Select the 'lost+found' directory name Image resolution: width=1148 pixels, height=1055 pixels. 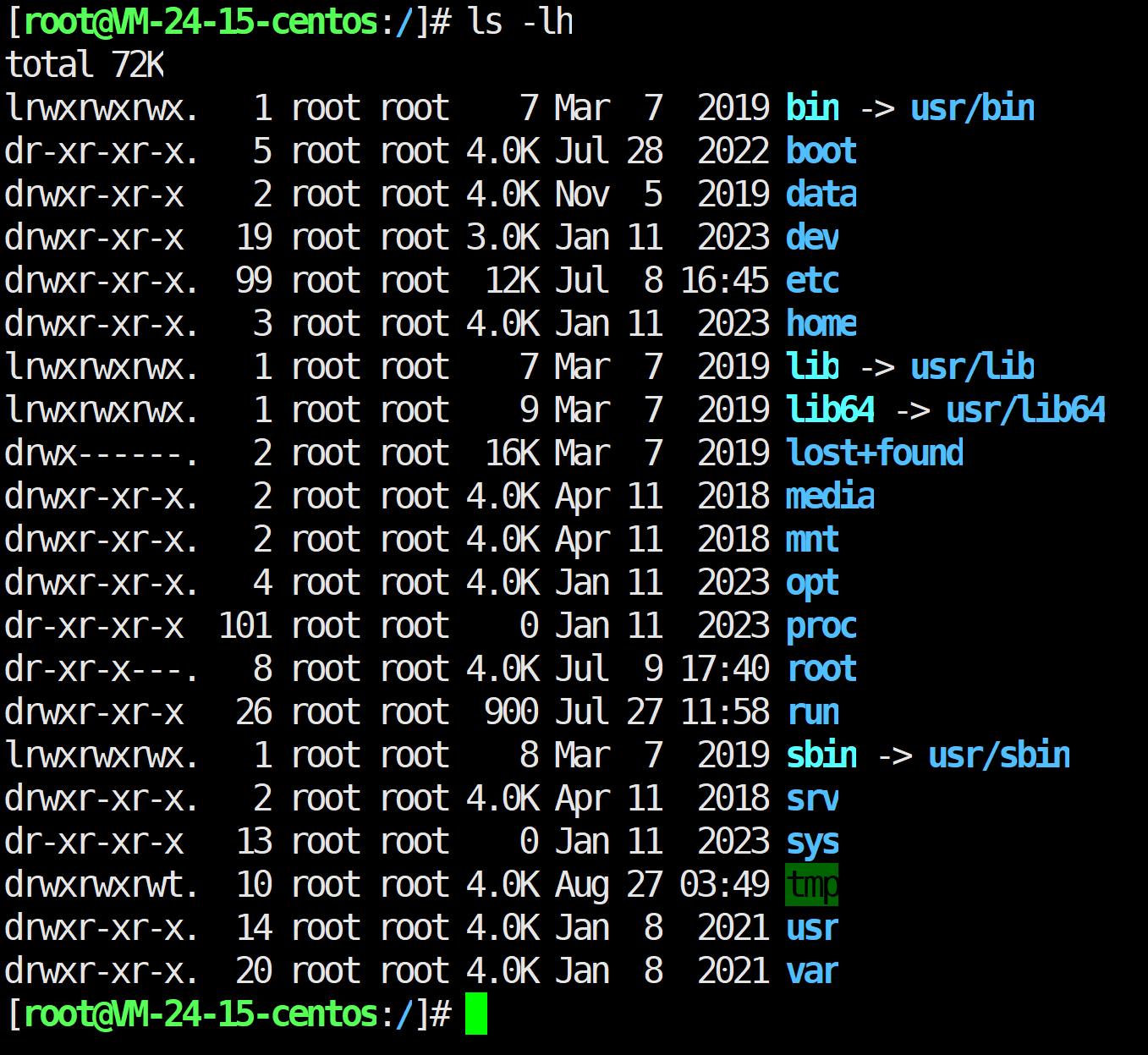pyautogui.click(x=875, y=453)
